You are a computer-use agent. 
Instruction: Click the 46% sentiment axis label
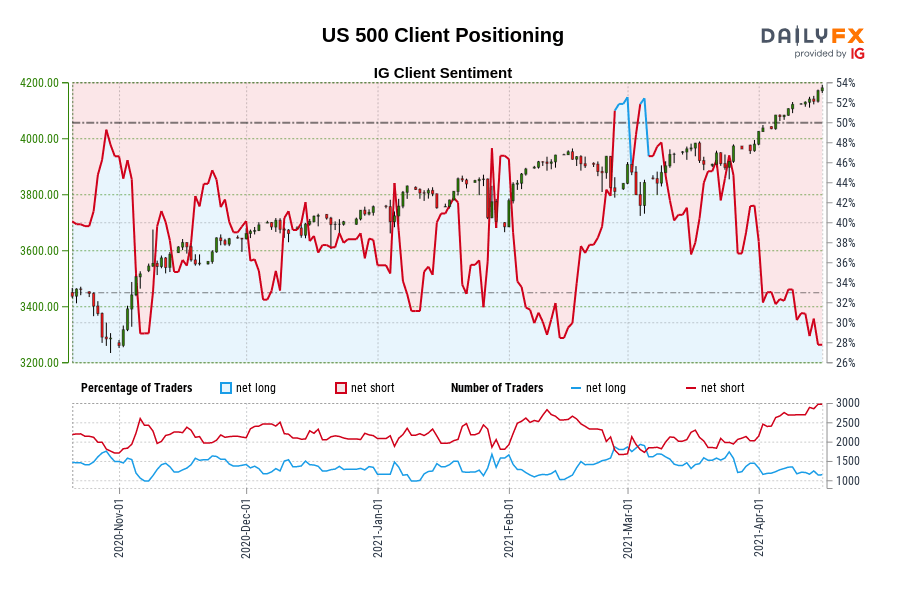845,163
